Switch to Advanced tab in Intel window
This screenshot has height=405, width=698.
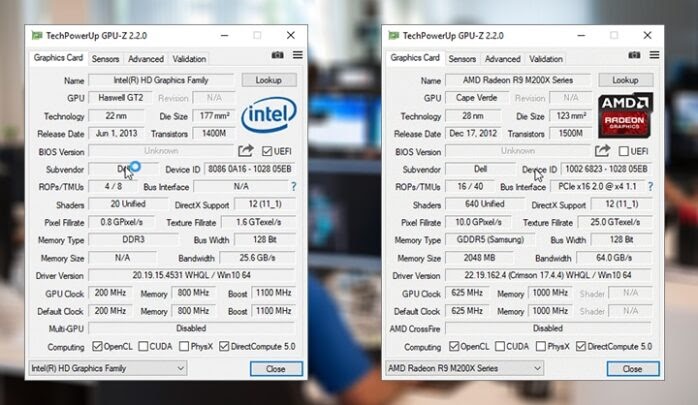pyautogui.click(x=146, y=59)
